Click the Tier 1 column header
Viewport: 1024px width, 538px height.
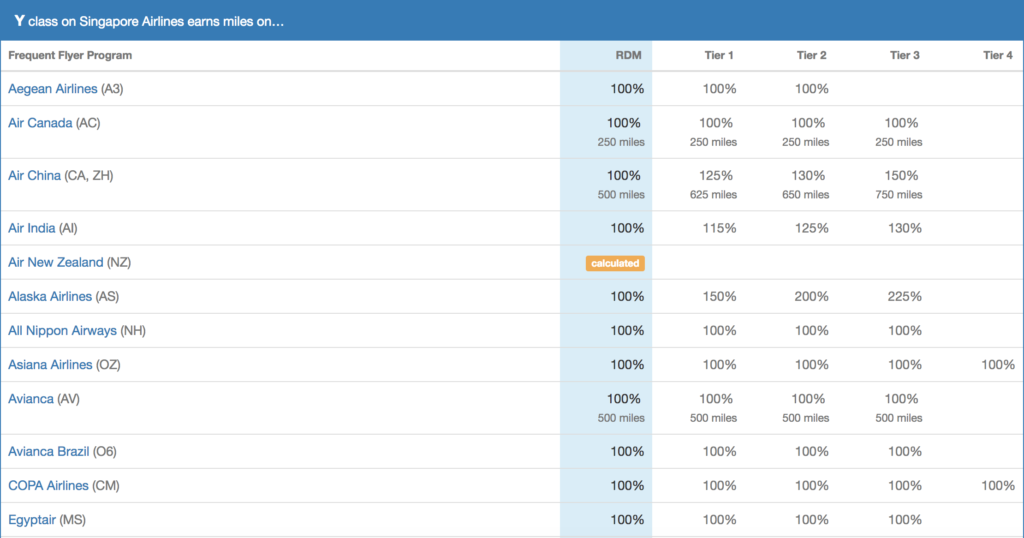coord(719,56)
